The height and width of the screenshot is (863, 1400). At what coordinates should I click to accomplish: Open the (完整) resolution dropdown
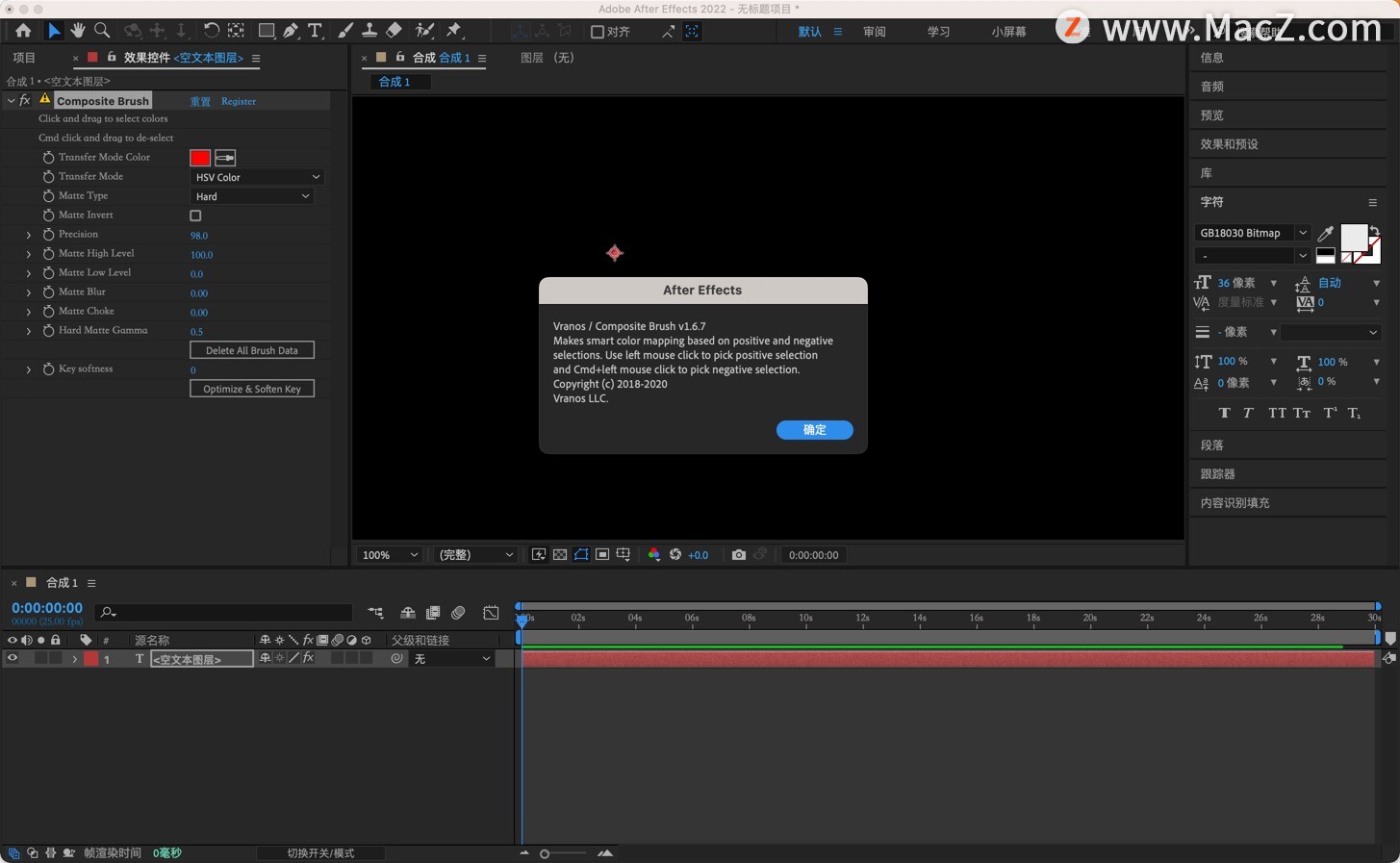tap(474, 555)
